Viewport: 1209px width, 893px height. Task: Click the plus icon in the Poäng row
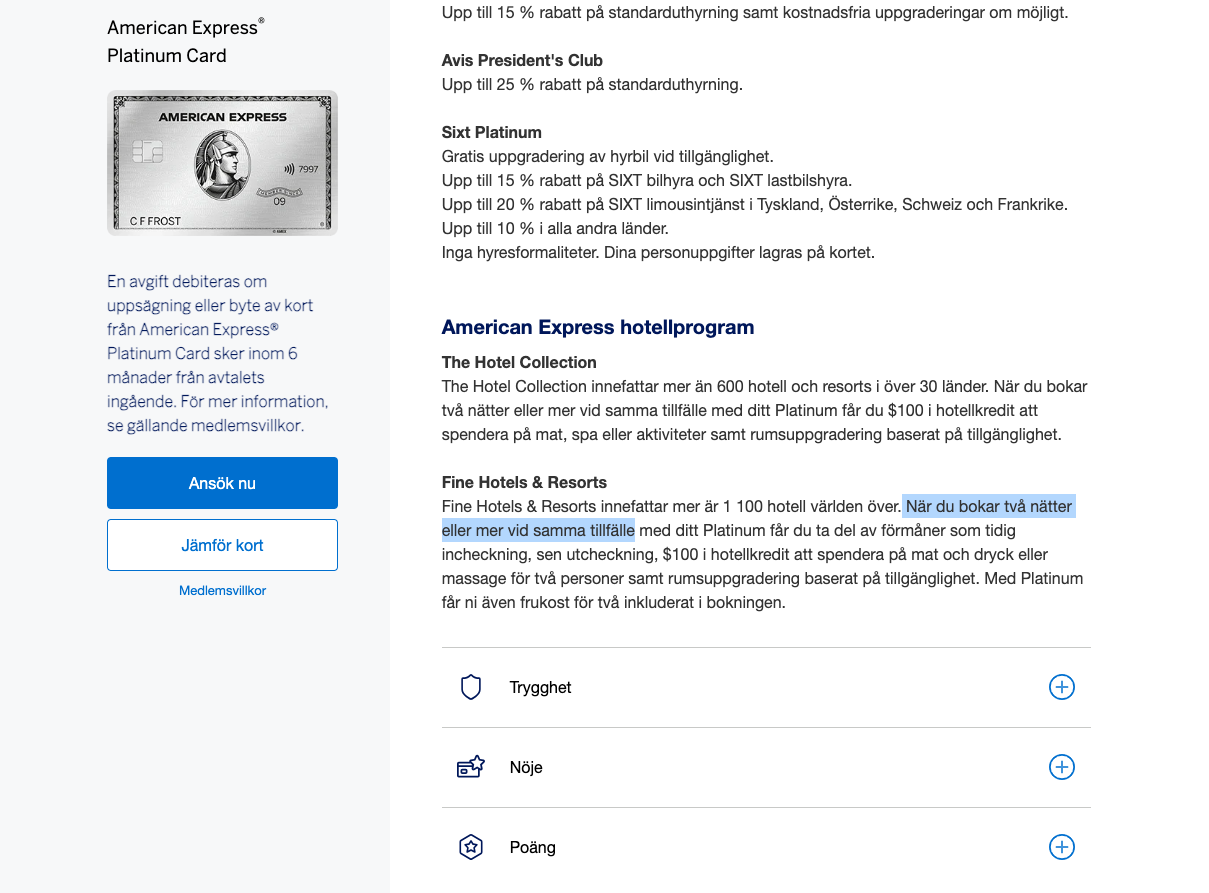(1061, 847)
